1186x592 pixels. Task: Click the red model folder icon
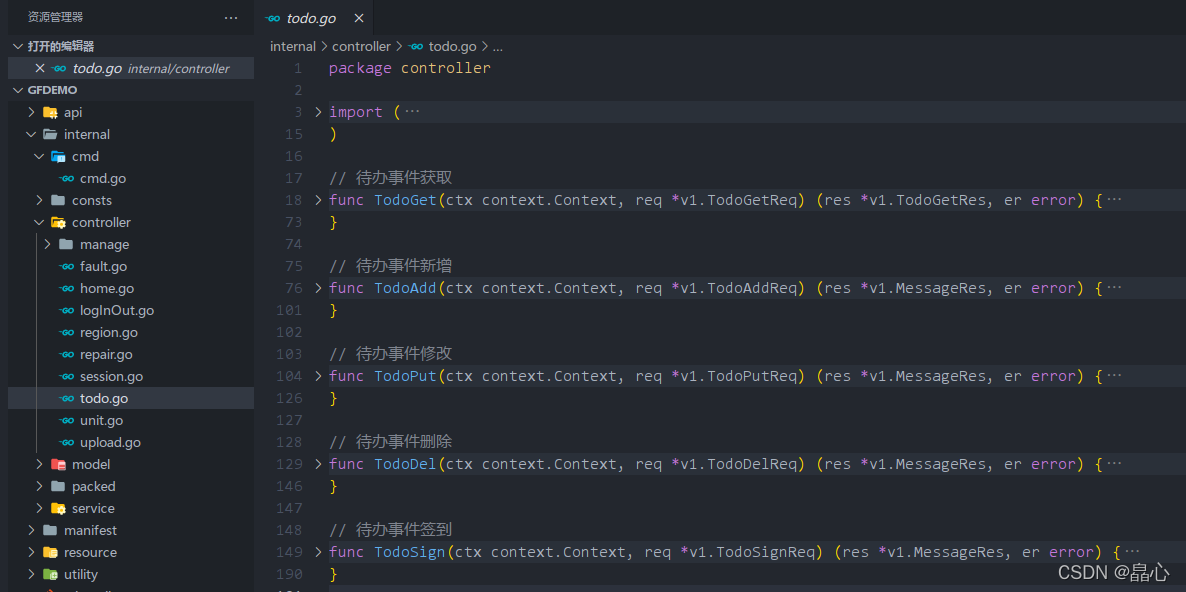pyautogui.click(x=57, y=464)
